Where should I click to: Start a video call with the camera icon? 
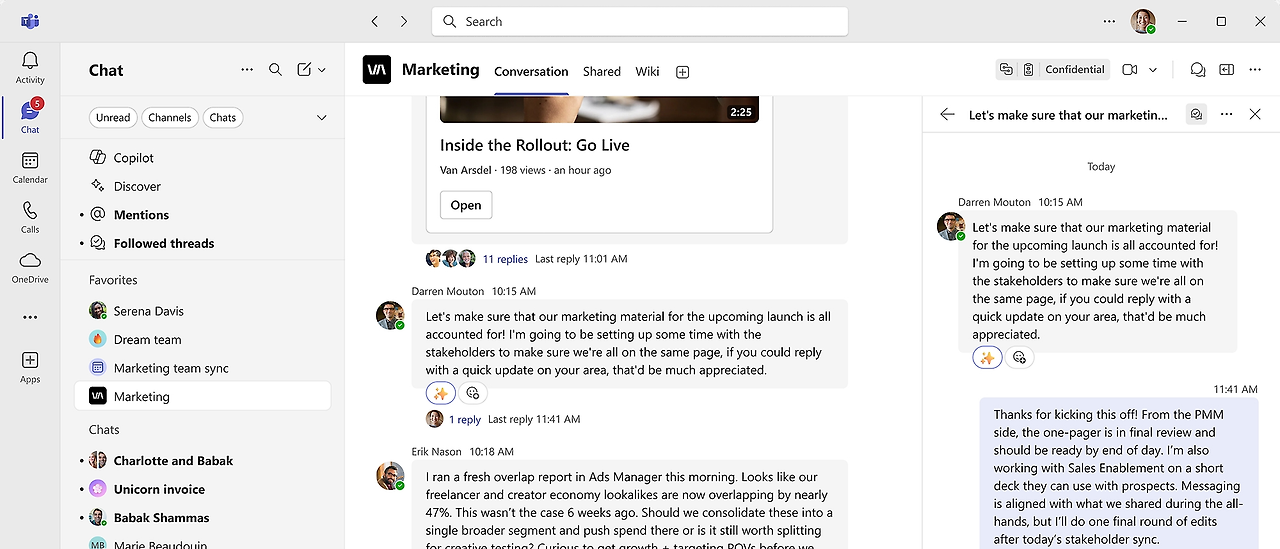(1130, 70)
